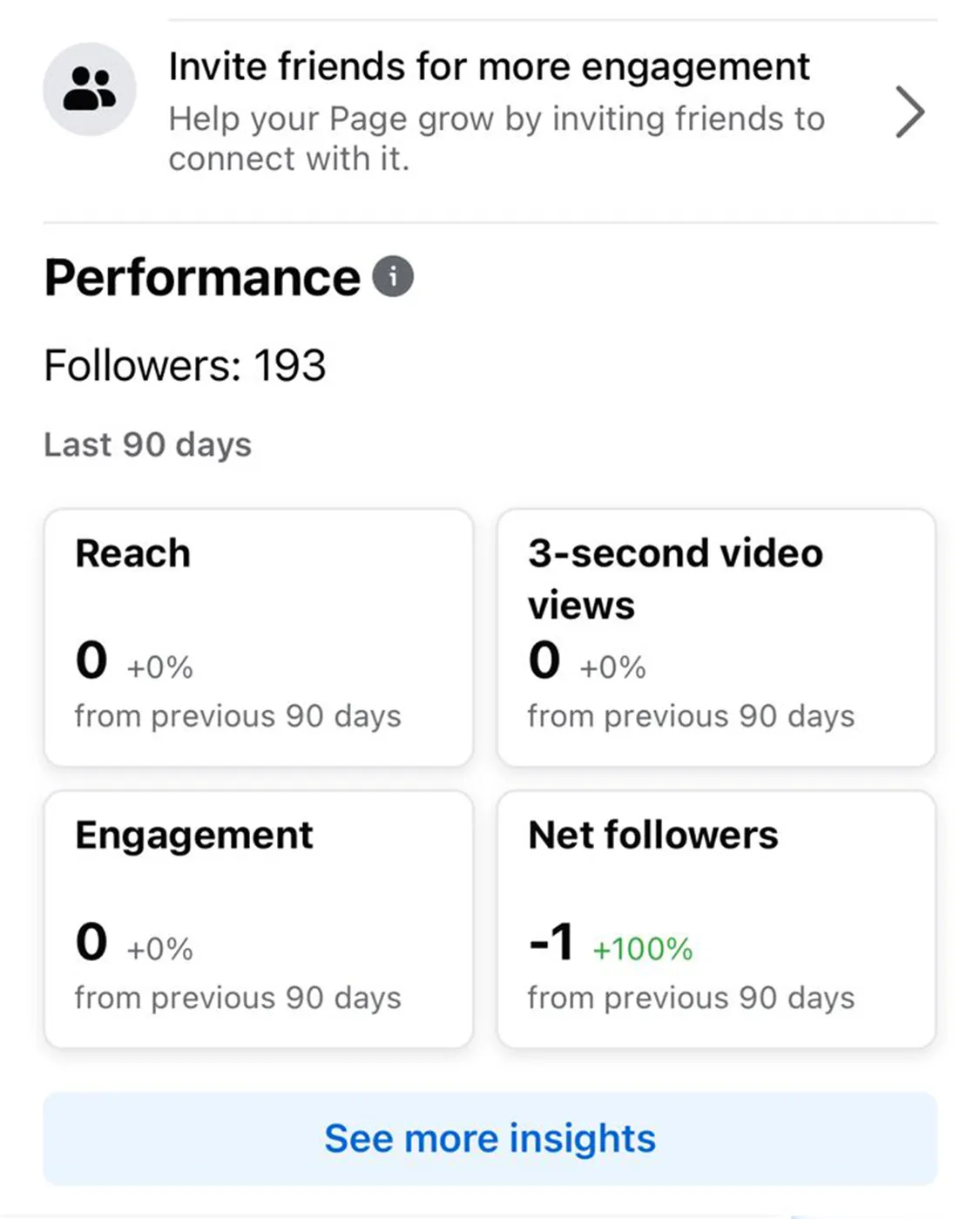Tap from previous 90 days under Net followers

pos(691,998)
